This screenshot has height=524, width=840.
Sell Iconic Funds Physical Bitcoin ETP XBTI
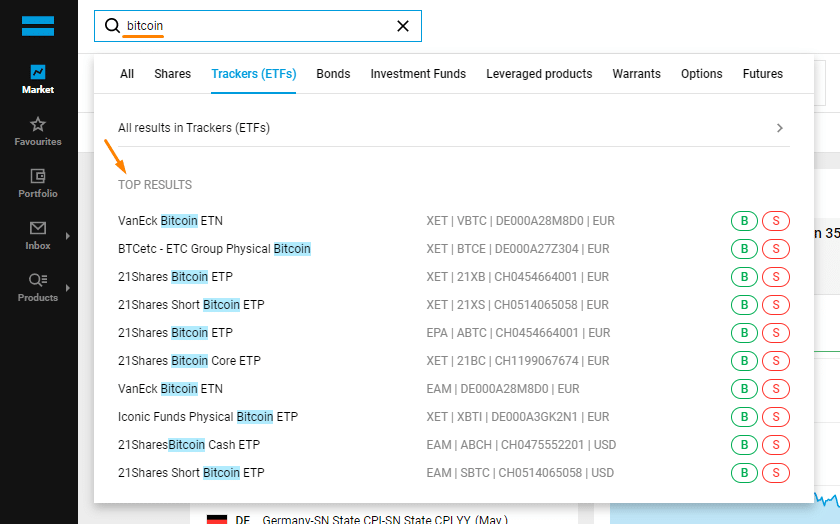[x=776, y=416]
